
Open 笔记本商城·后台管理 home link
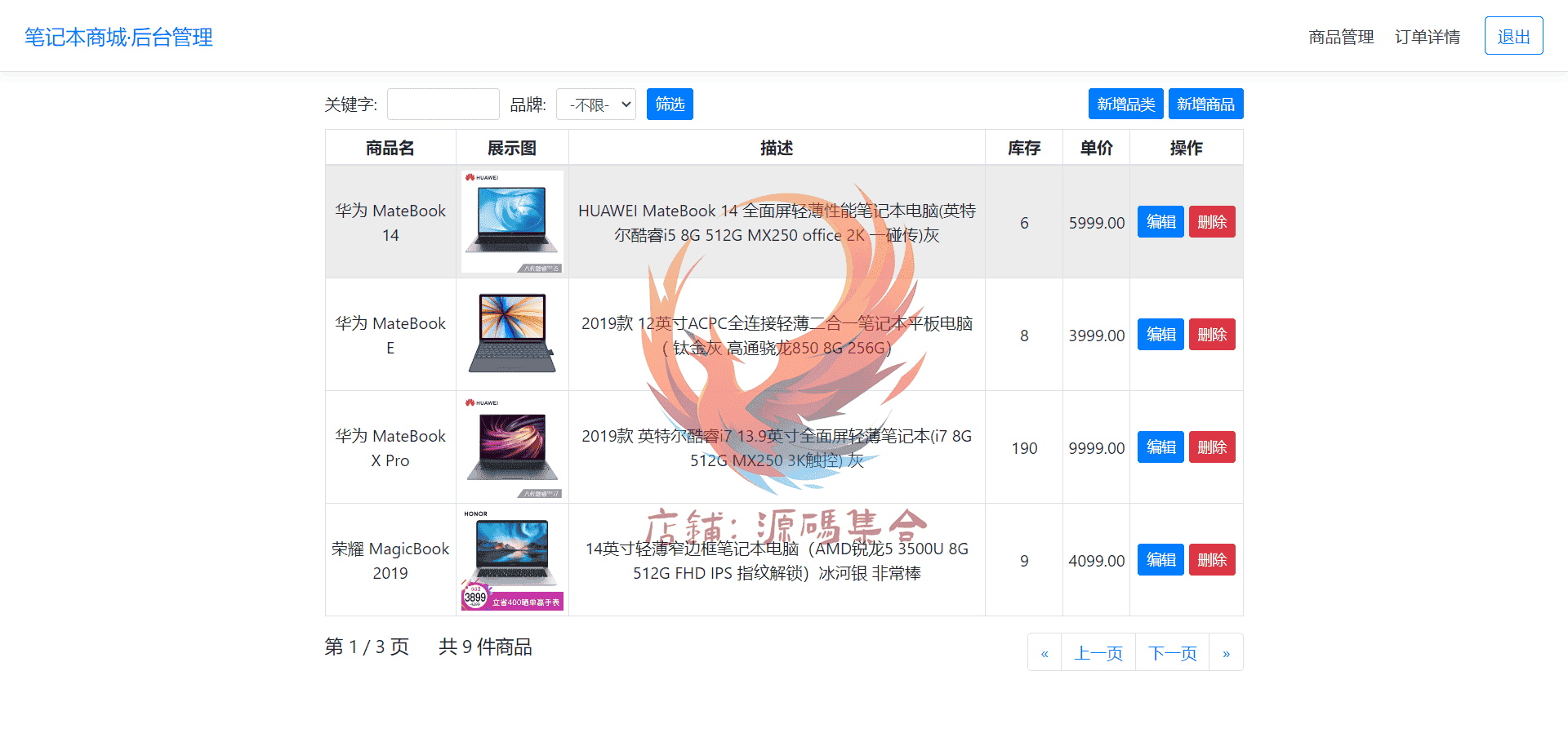[118, 37]
